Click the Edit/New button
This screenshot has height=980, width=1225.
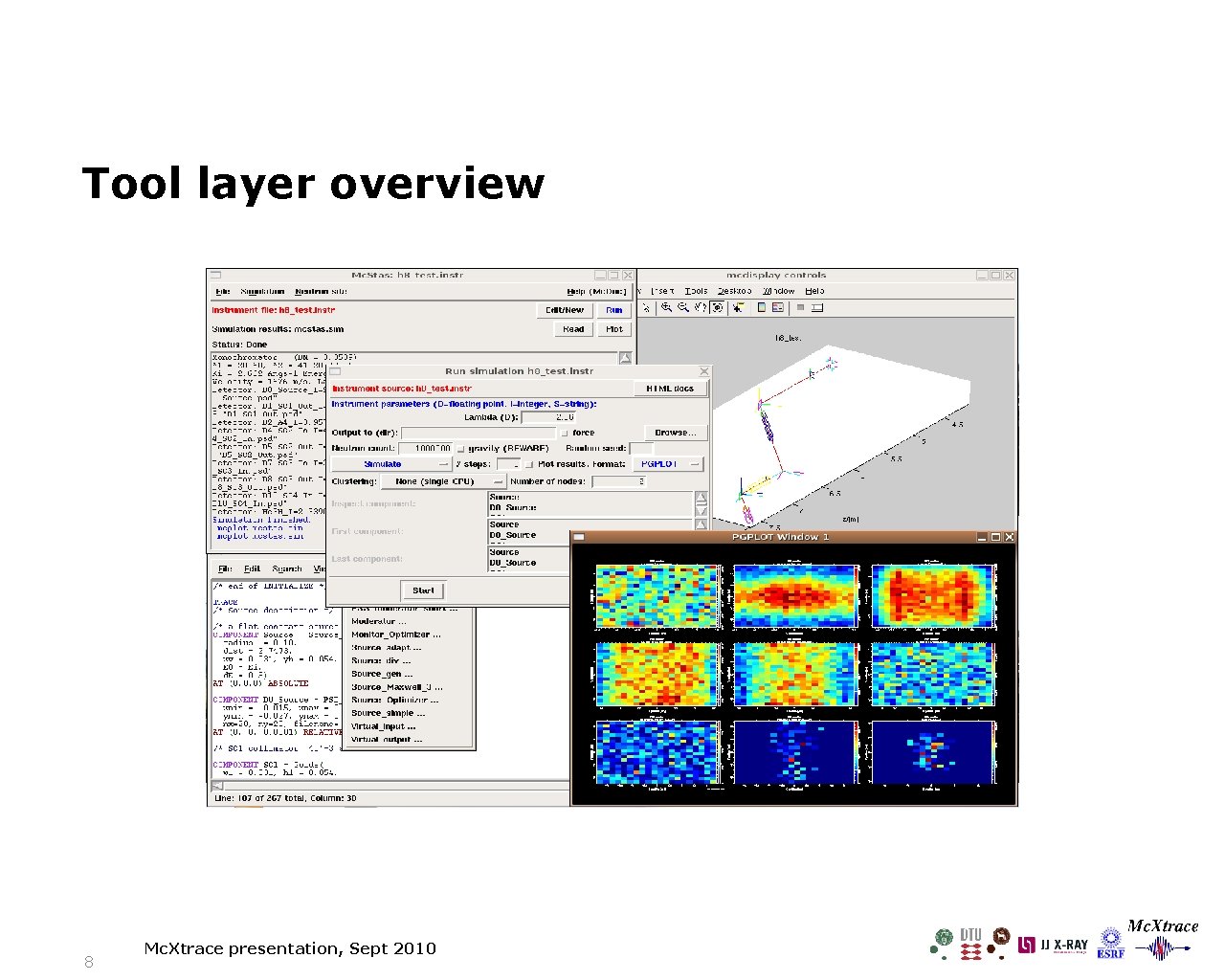pos(565,310)
